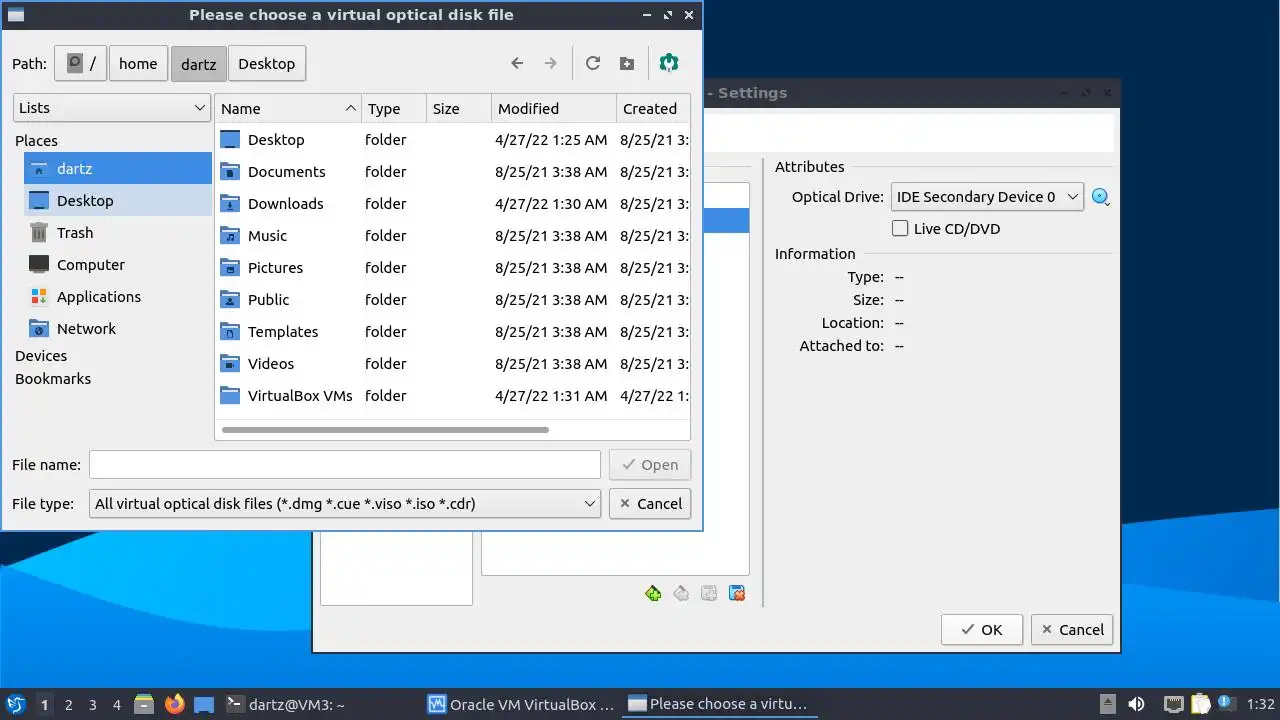The width and height of the screenshot is (1280, 720).
Task: Switch to workspace 2 in taskbar pager
Action: pyautogui.click(x=68, y=705)
